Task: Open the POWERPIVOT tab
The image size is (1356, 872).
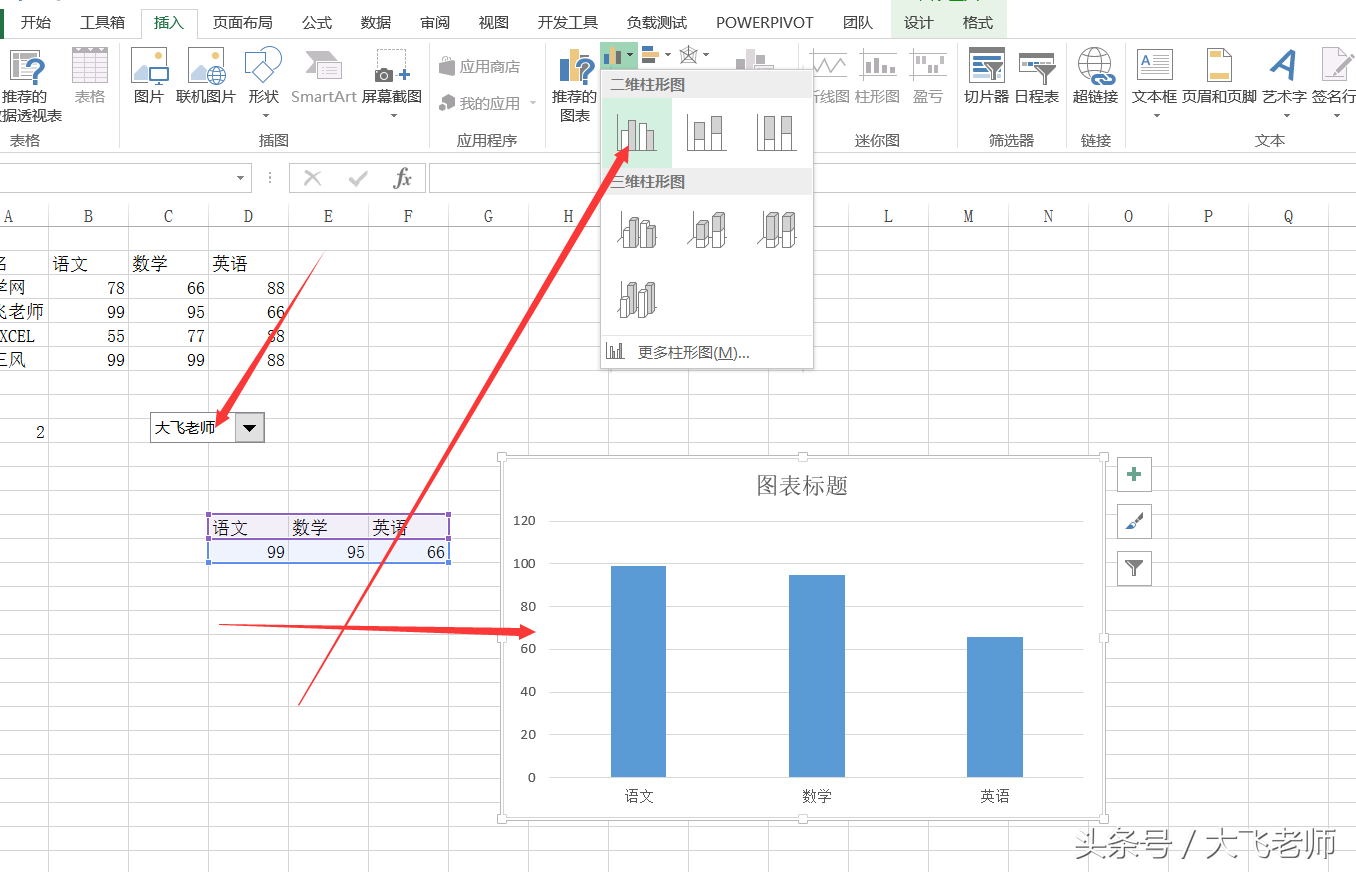Action: (x=765, y=22)
